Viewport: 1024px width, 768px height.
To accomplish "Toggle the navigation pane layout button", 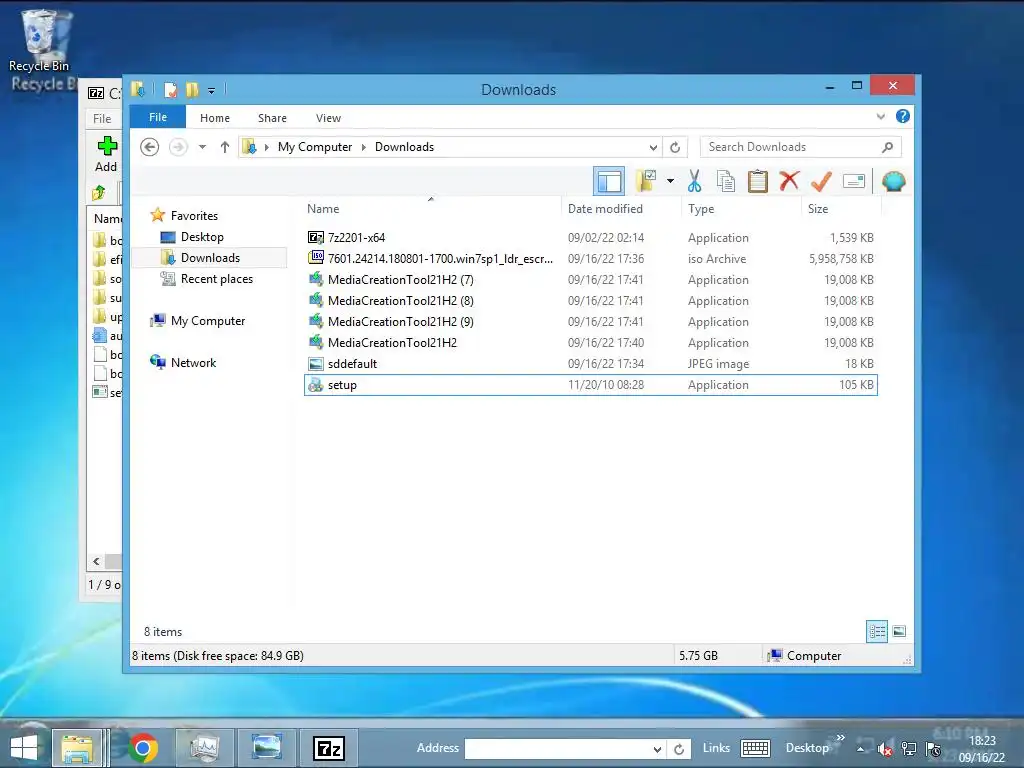I will click(x=609, y=181).
